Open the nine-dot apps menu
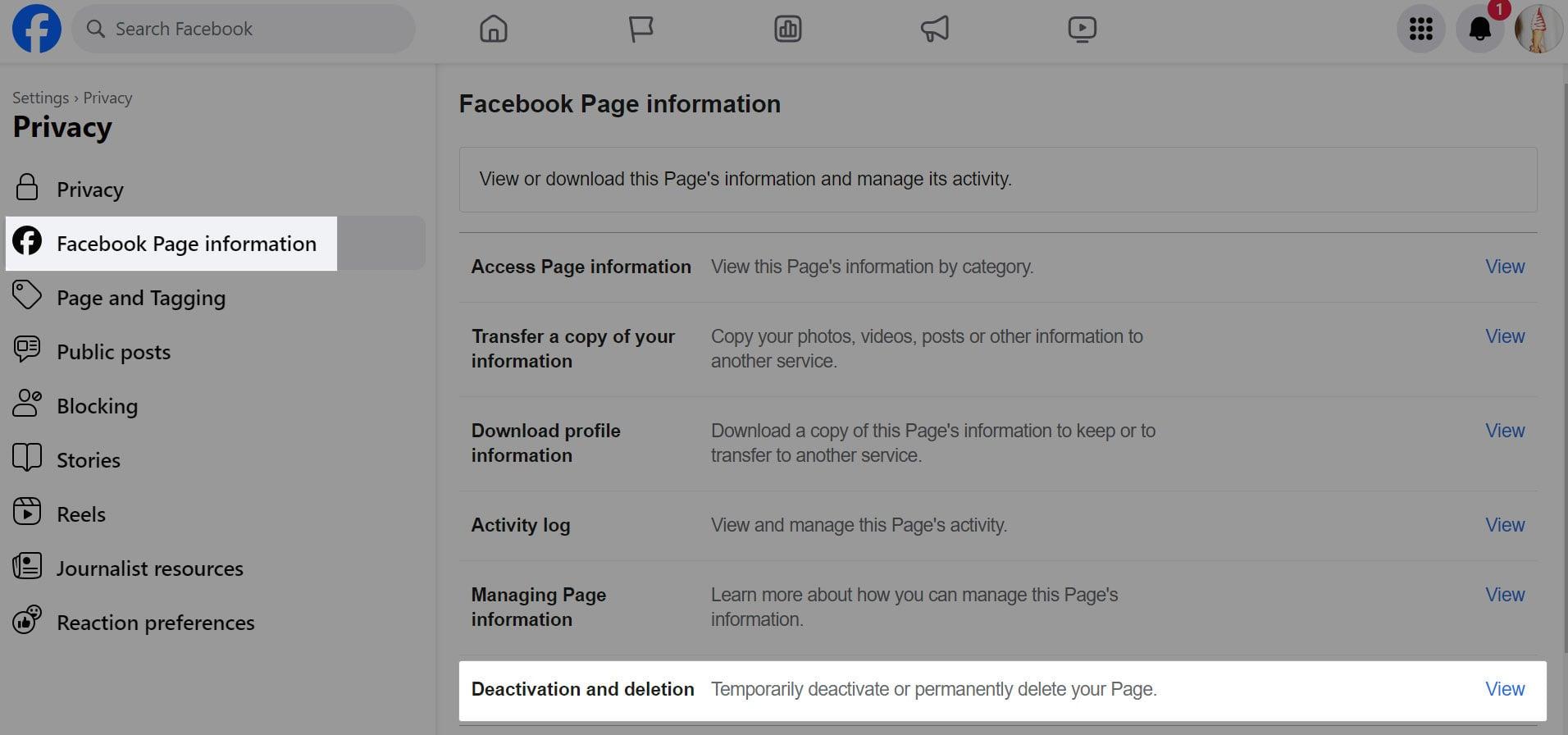1568x735 pixels. coord(1420,30)
